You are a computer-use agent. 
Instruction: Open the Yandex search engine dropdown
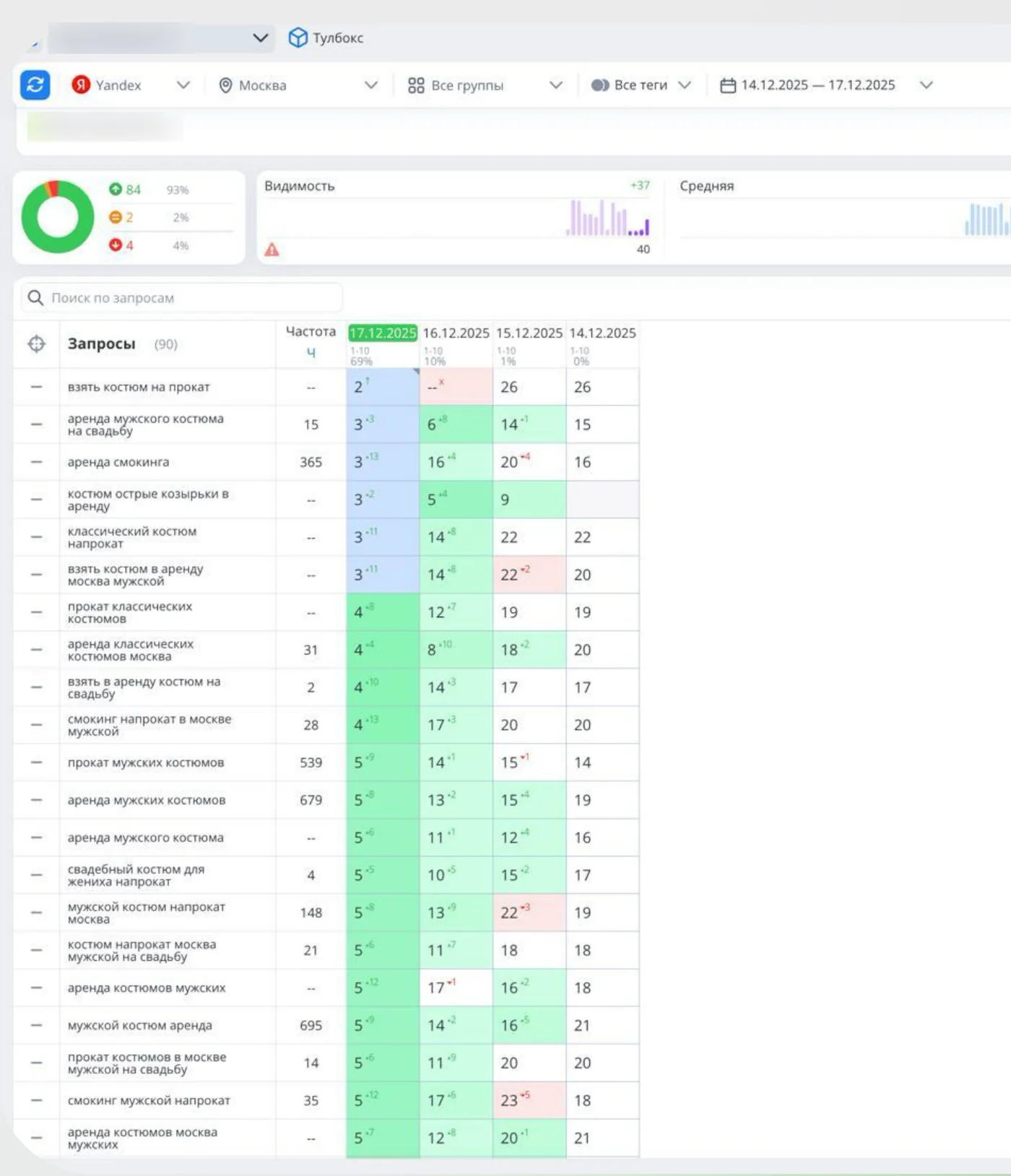[183, 85]
